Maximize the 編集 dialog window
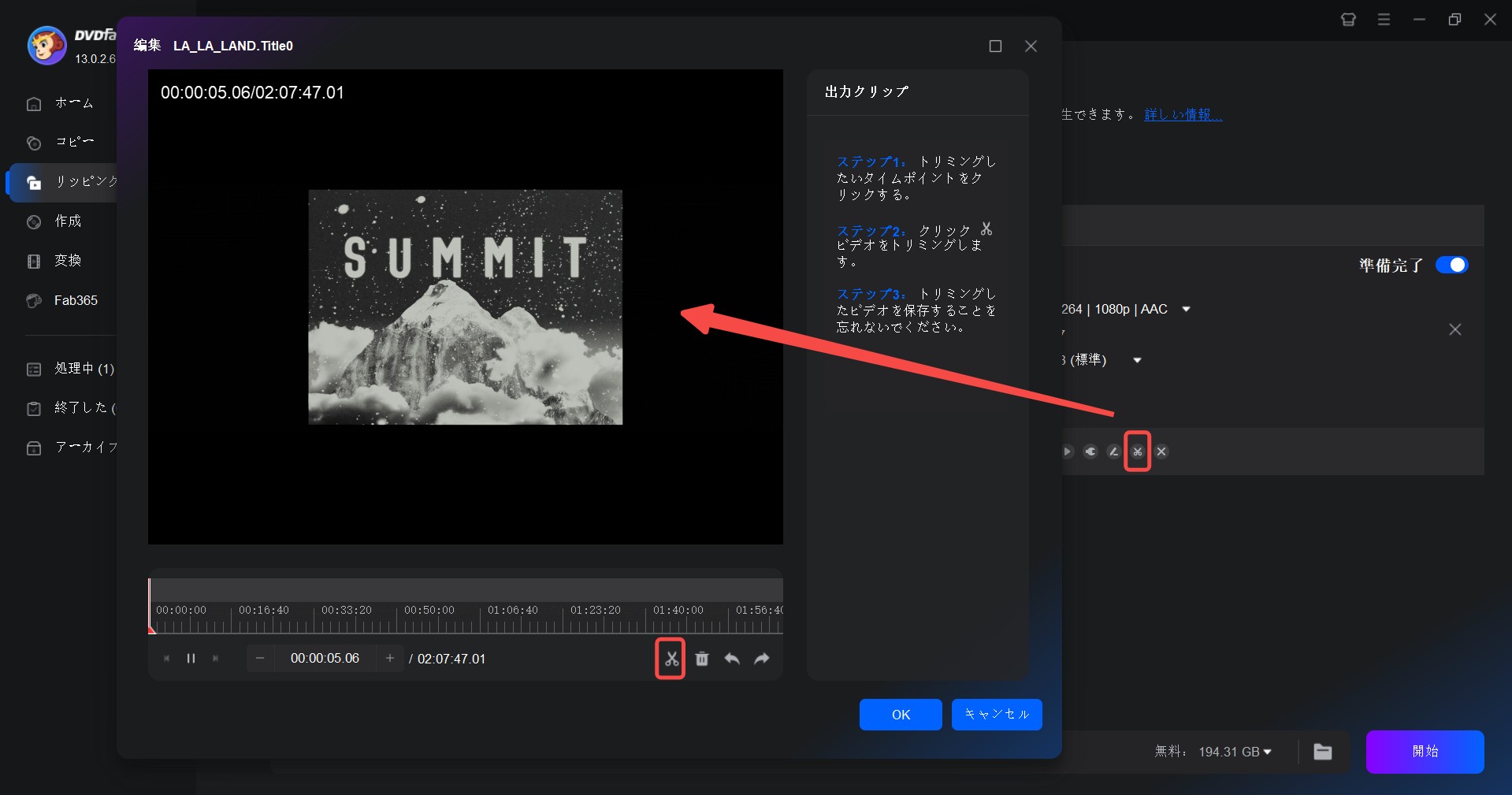 tap(995, 46)
